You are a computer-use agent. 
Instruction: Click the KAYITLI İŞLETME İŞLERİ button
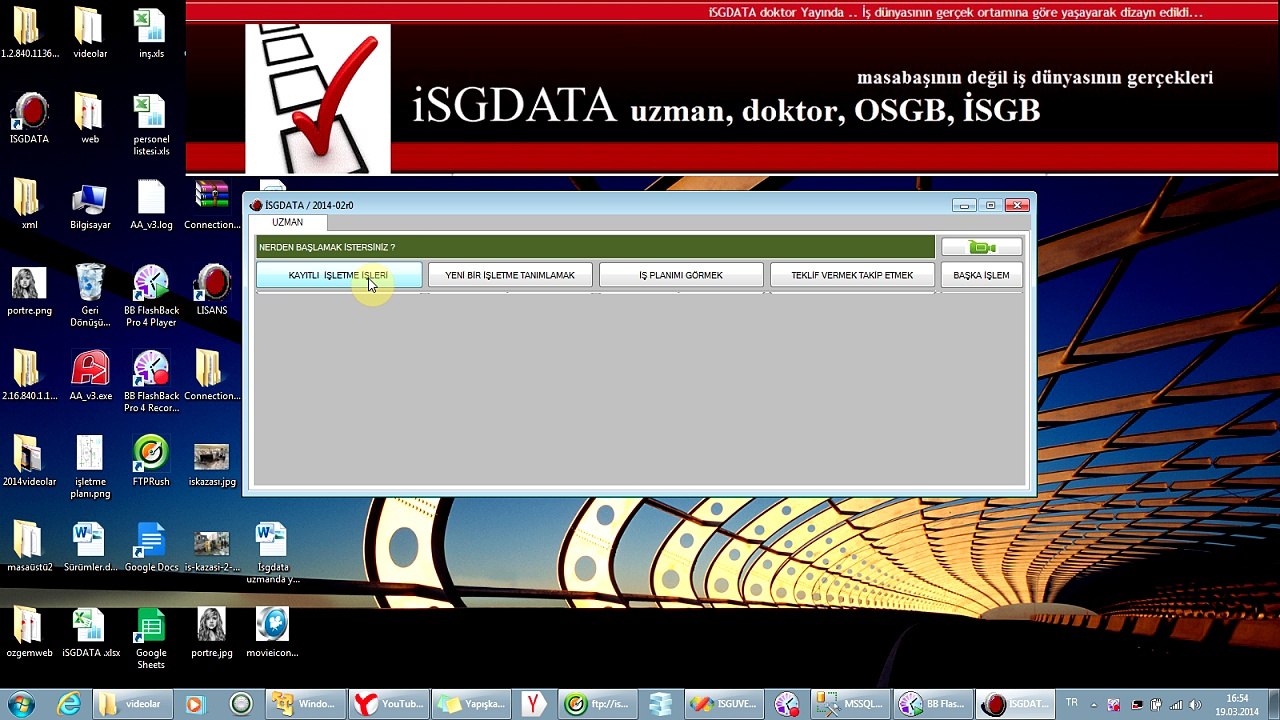tap(339, 275)
